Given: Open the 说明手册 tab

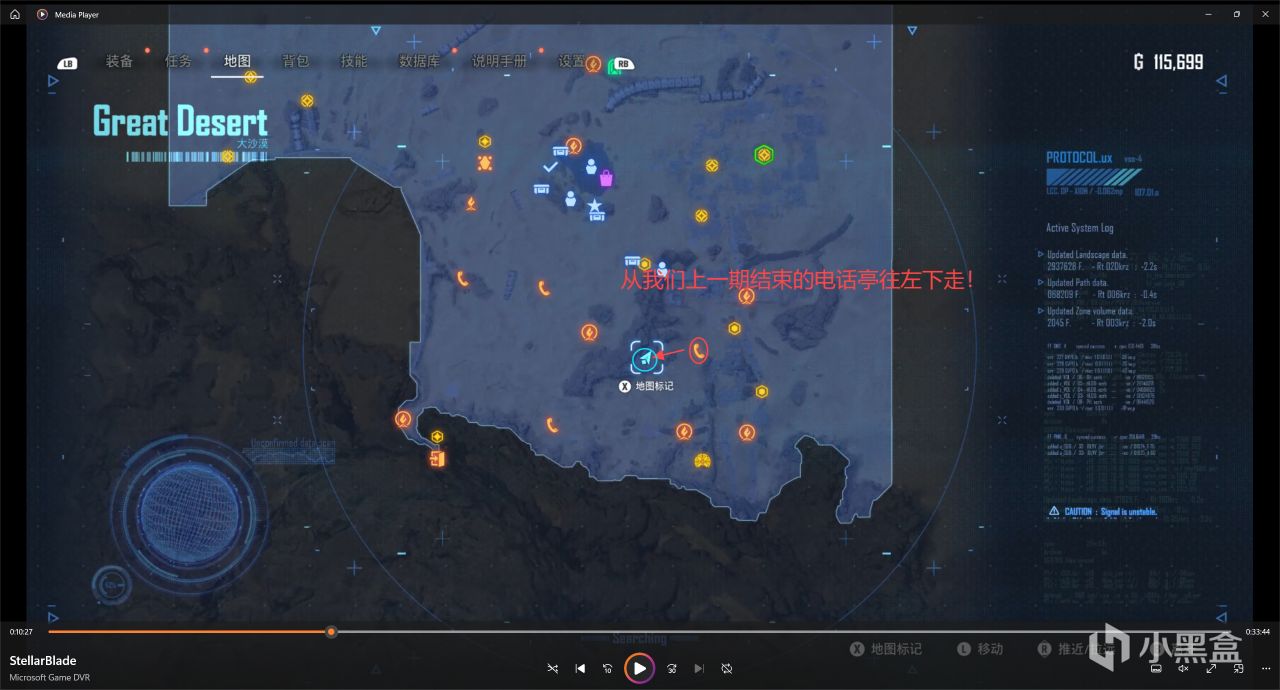Looking at the screenshot, I should (x=499, y=61).
